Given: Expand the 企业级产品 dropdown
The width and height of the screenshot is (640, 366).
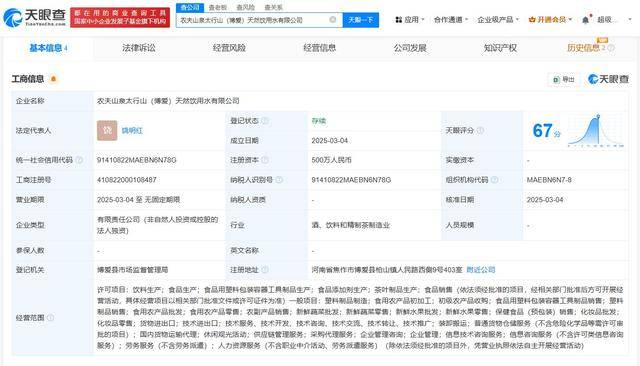Looking at the screenshot, I should click(498, 20).
